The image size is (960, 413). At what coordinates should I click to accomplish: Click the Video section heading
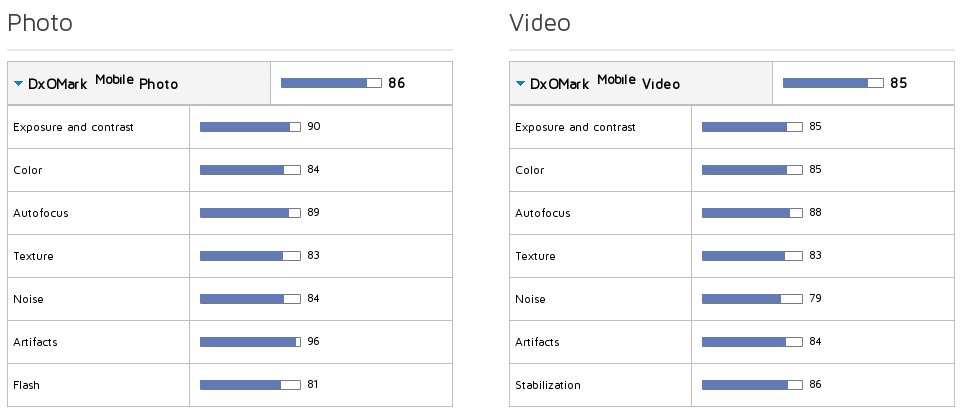coord(540,23)
